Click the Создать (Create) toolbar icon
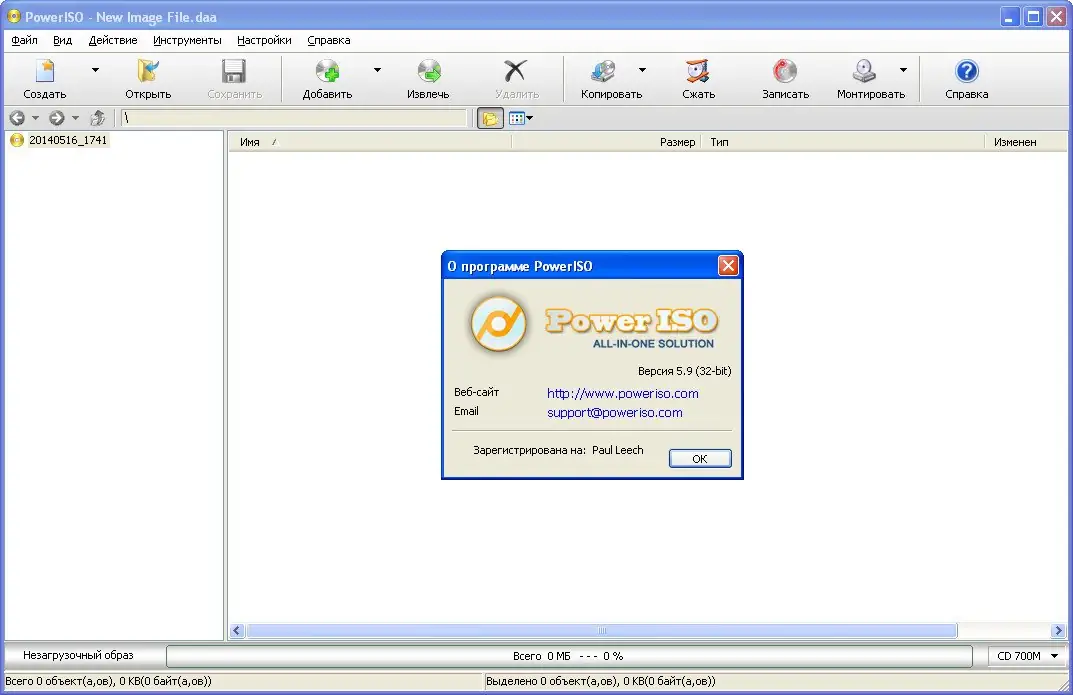Viewport: 1073px width, 695px height. click(x=45, y=71)
